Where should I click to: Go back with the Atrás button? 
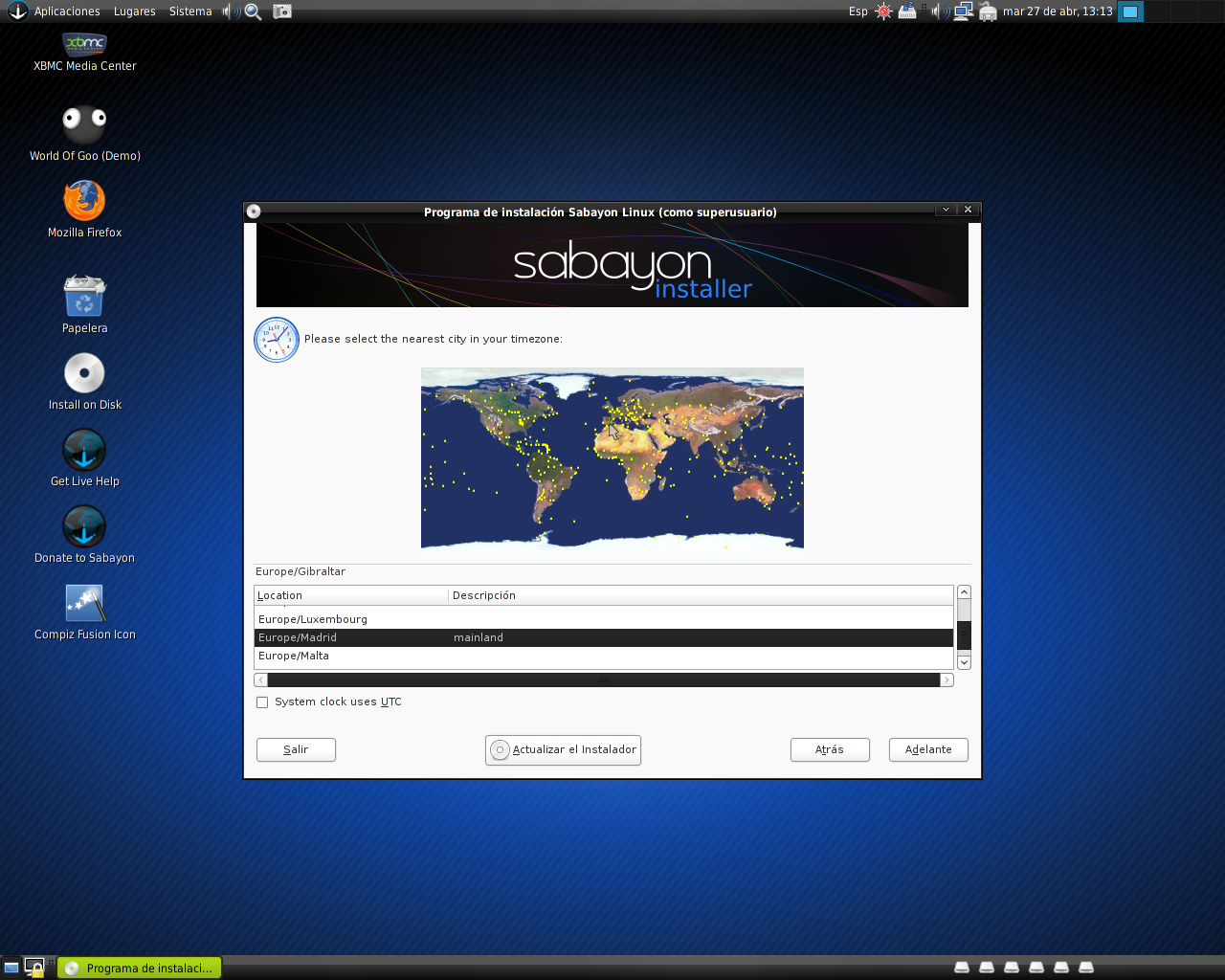click(830, 749)
